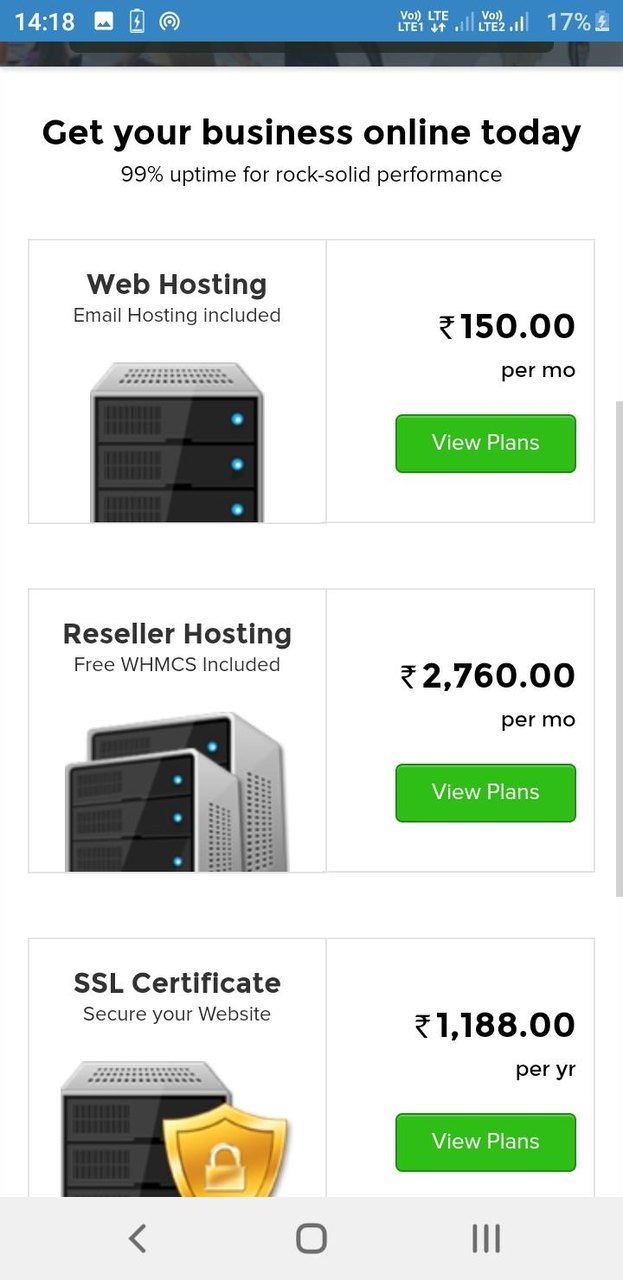Select the Reseller Hosting title
623x1280 pixels.
pos(176,633)
